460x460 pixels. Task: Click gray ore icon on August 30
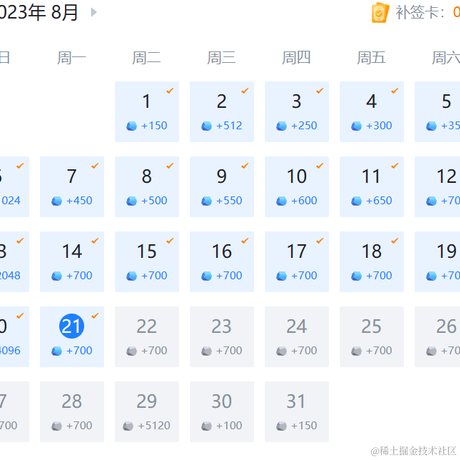click(207, 426)
